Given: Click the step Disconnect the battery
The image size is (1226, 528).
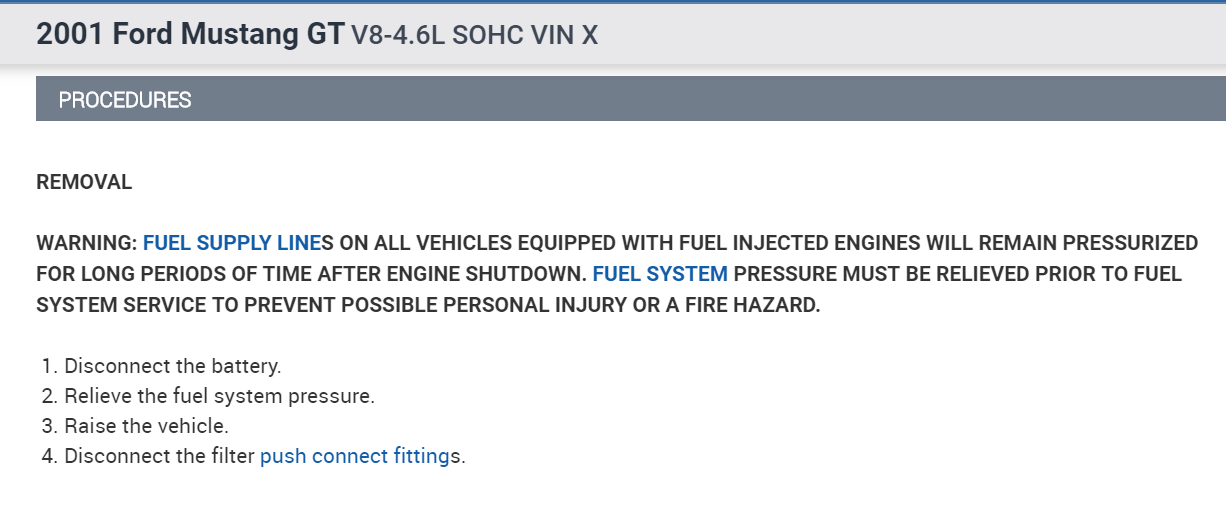Looking at the screenshot, I should coord(172,366).
